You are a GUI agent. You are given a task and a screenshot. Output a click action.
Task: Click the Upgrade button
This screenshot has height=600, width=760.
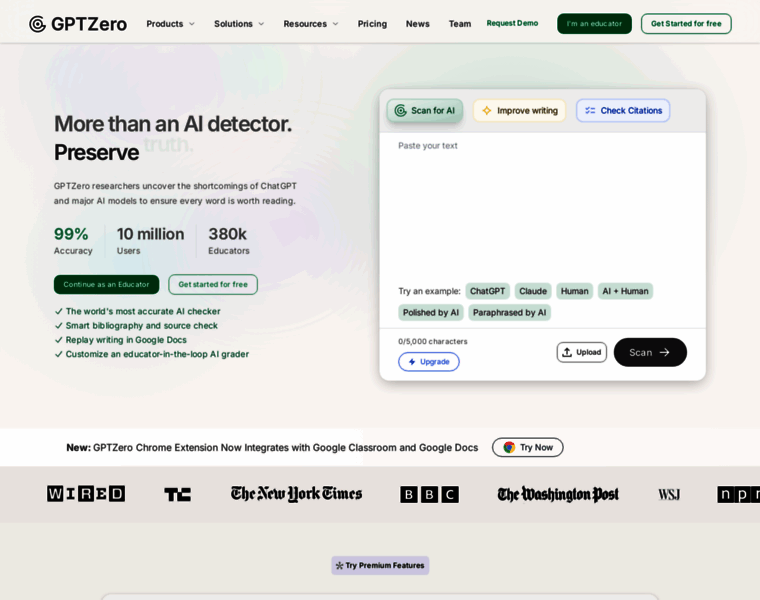(429, 362)
